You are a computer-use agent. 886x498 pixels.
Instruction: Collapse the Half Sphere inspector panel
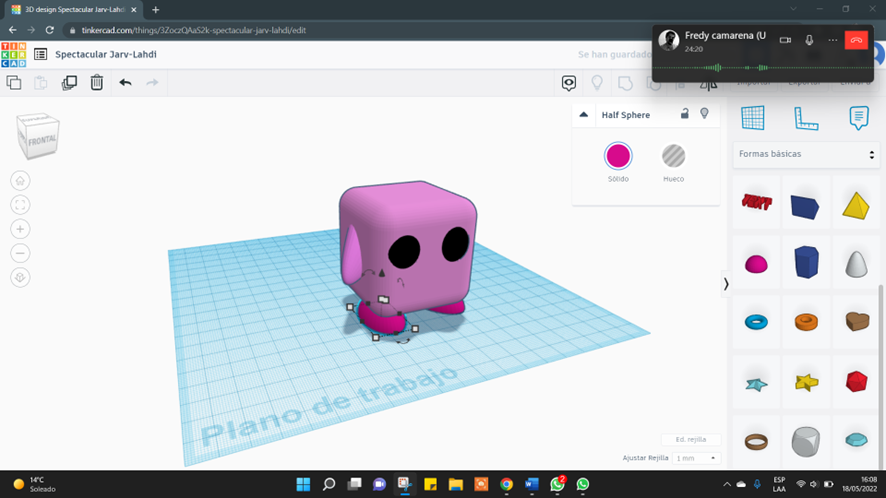pos(584,115)
